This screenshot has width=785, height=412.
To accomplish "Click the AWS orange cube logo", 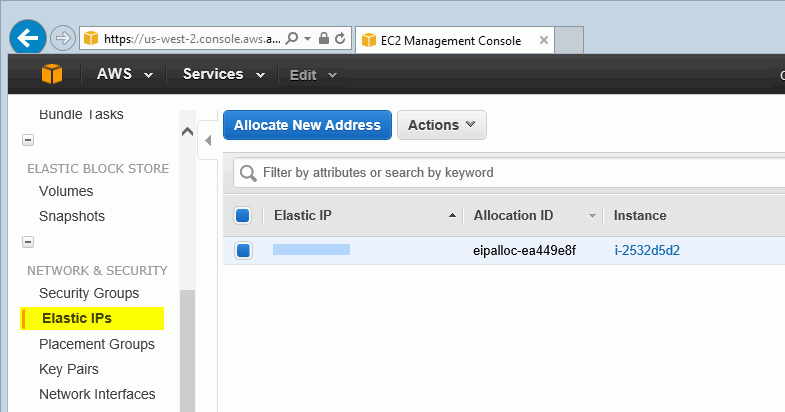I will (x=52, y=74).
